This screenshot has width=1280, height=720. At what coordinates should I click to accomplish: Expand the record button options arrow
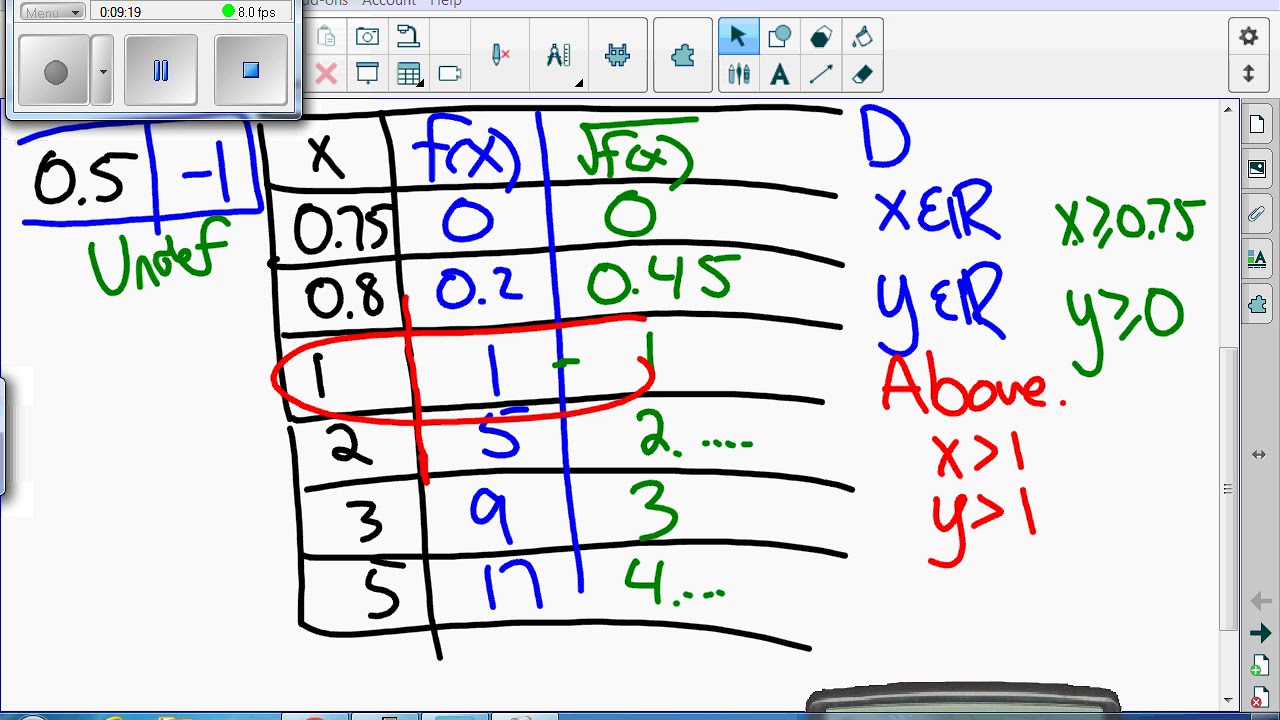tap(102, 71)
